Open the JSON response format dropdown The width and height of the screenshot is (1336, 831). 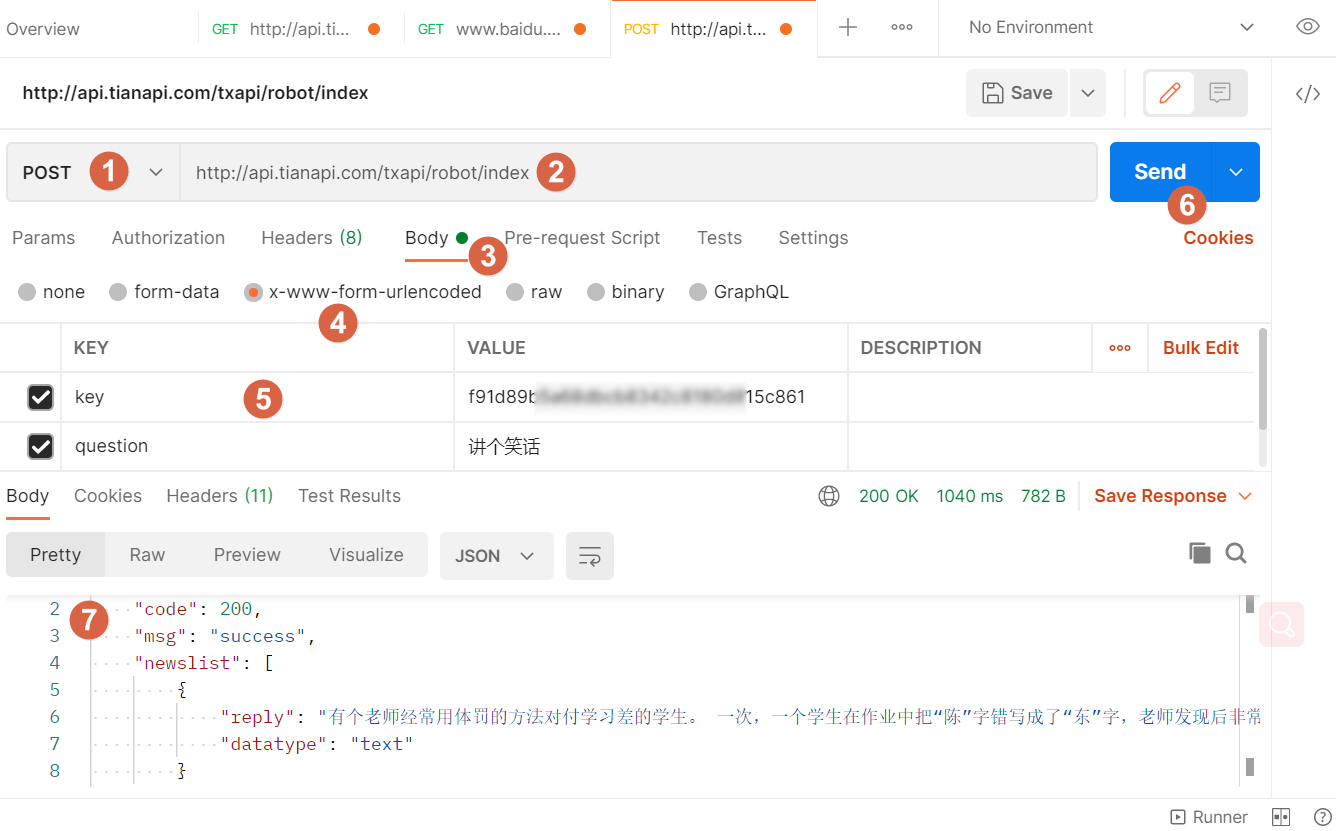(x=496, y=556)
